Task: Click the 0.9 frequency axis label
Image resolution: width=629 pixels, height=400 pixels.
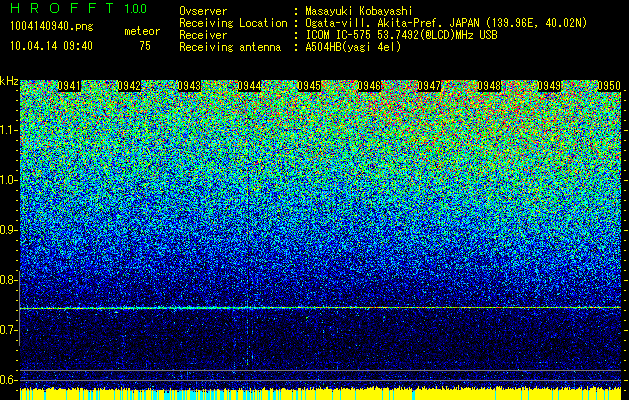Action: pos(9,230)
